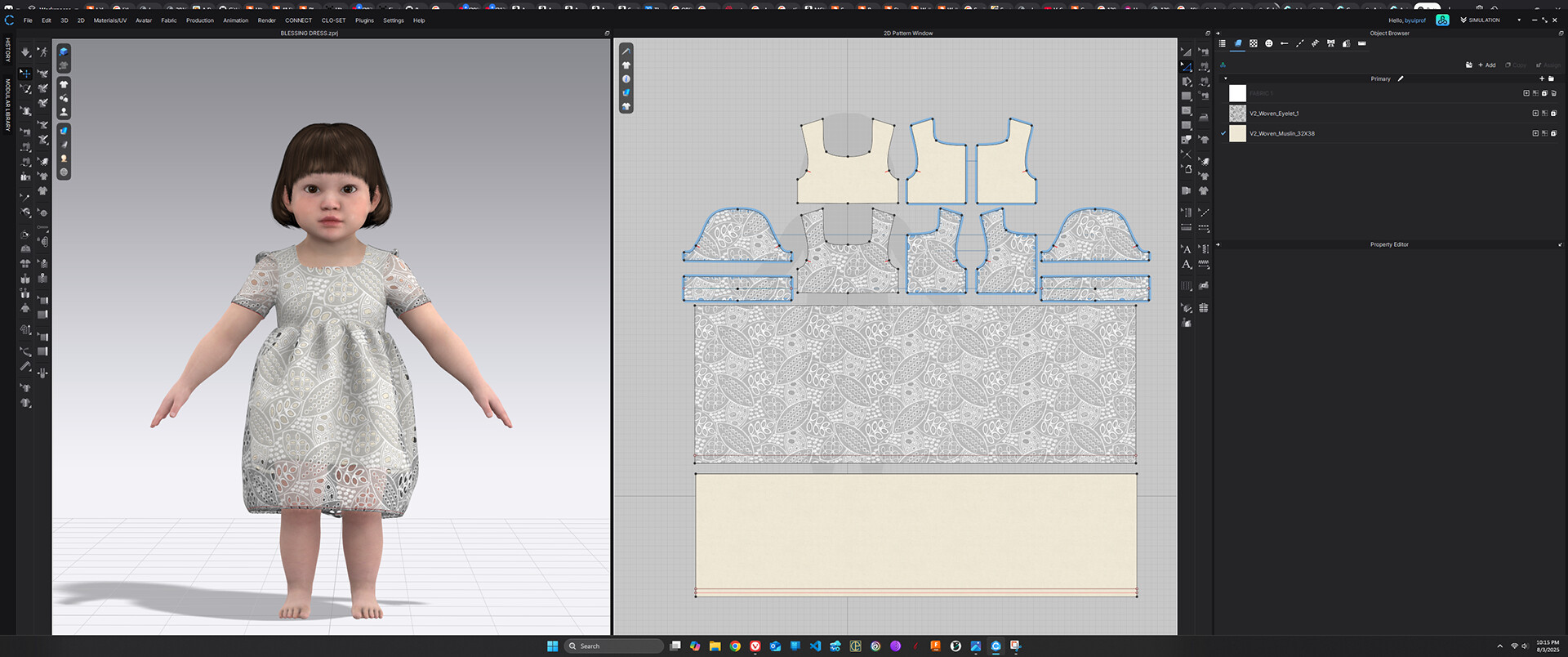The width and height of the screenshot is (1568, 657).
Task: Open the SIMULATION mode dropdown
Action: 1519,20
